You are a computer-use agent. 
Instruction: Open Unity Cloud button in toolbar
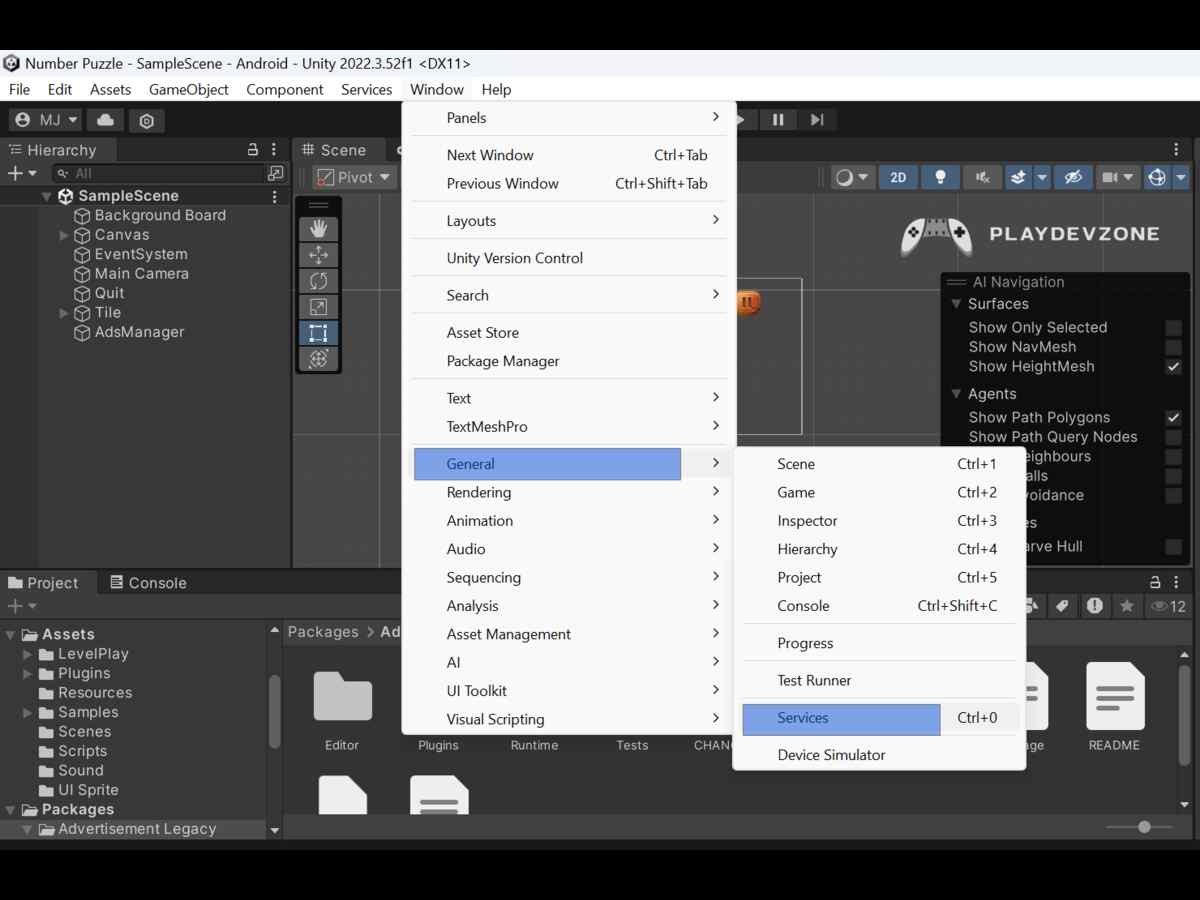point(105,120)
